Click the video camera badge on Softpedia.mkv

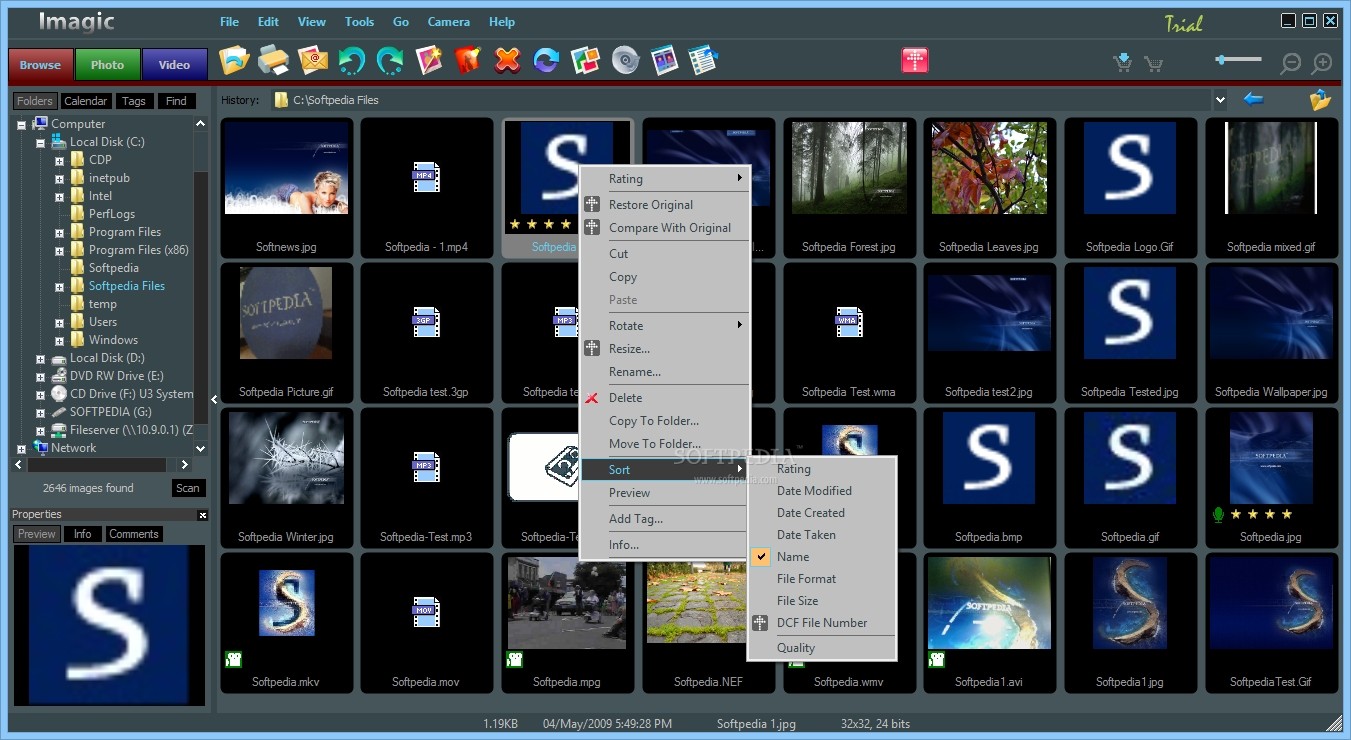pyautogui.click(x=233, y=659)
